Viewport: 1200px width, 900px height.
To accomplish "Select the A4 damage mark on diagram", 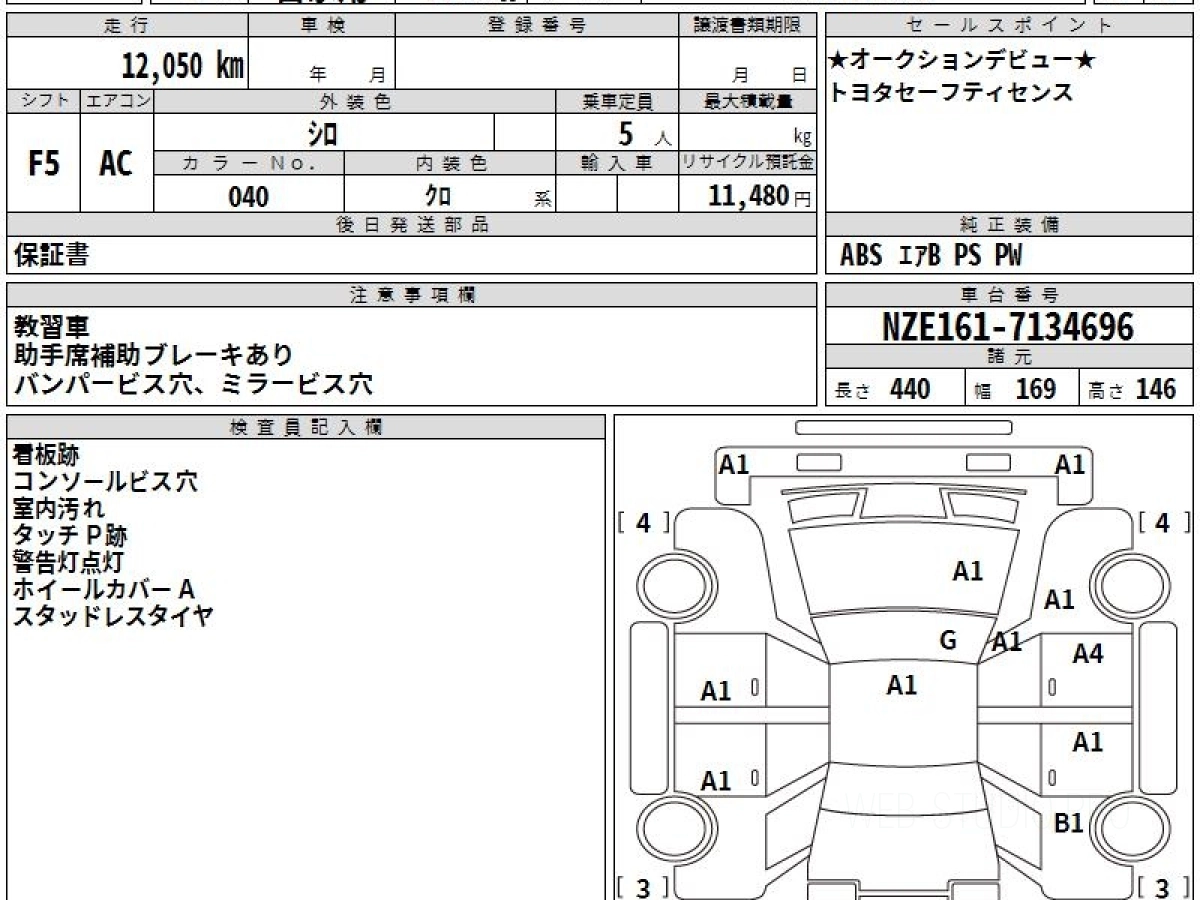I will pyautogui.click(x=1088, y=654).
